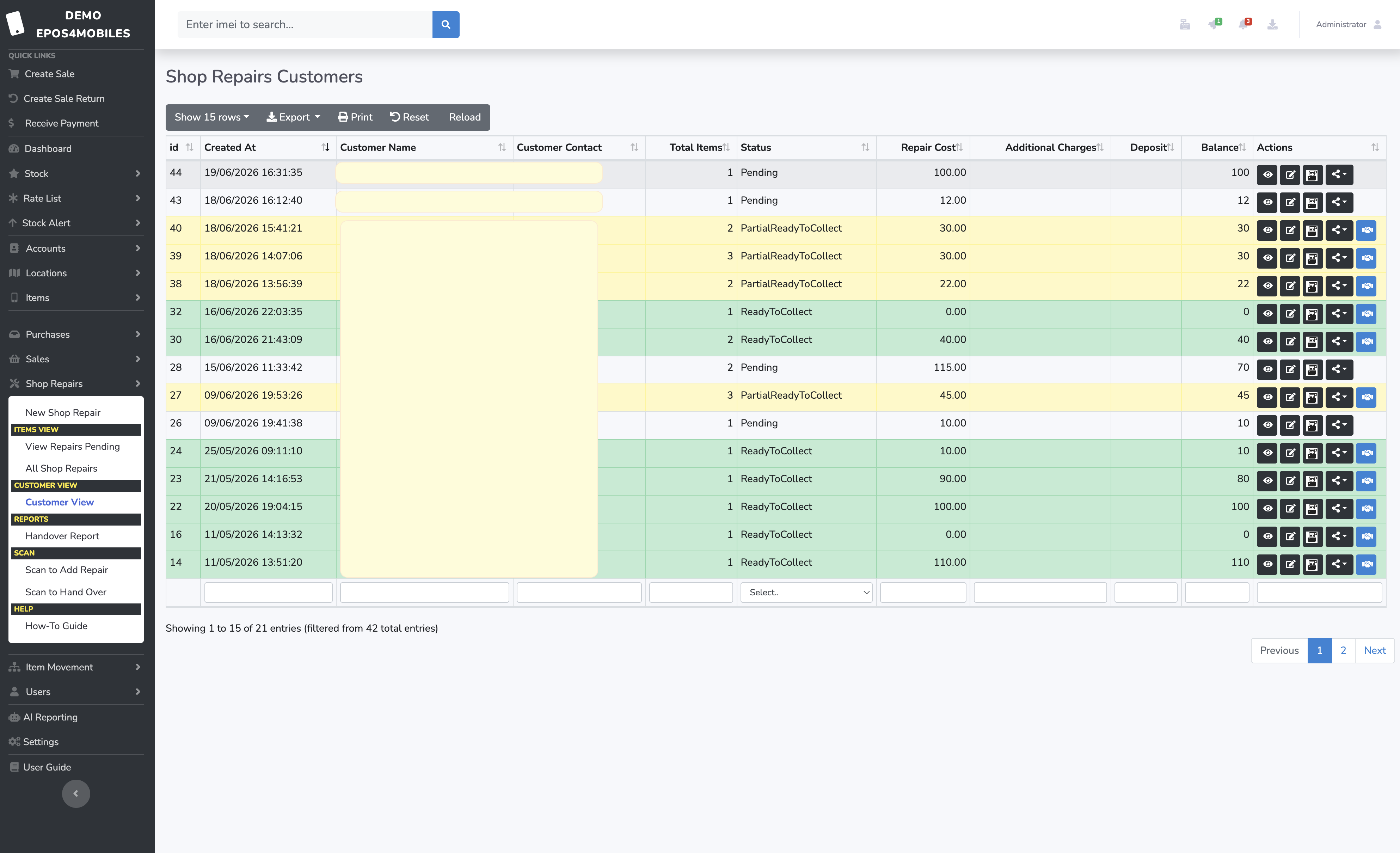Select Handover Report in sidebar
This screenshot has width=1400, height=853.
(62, 536)
